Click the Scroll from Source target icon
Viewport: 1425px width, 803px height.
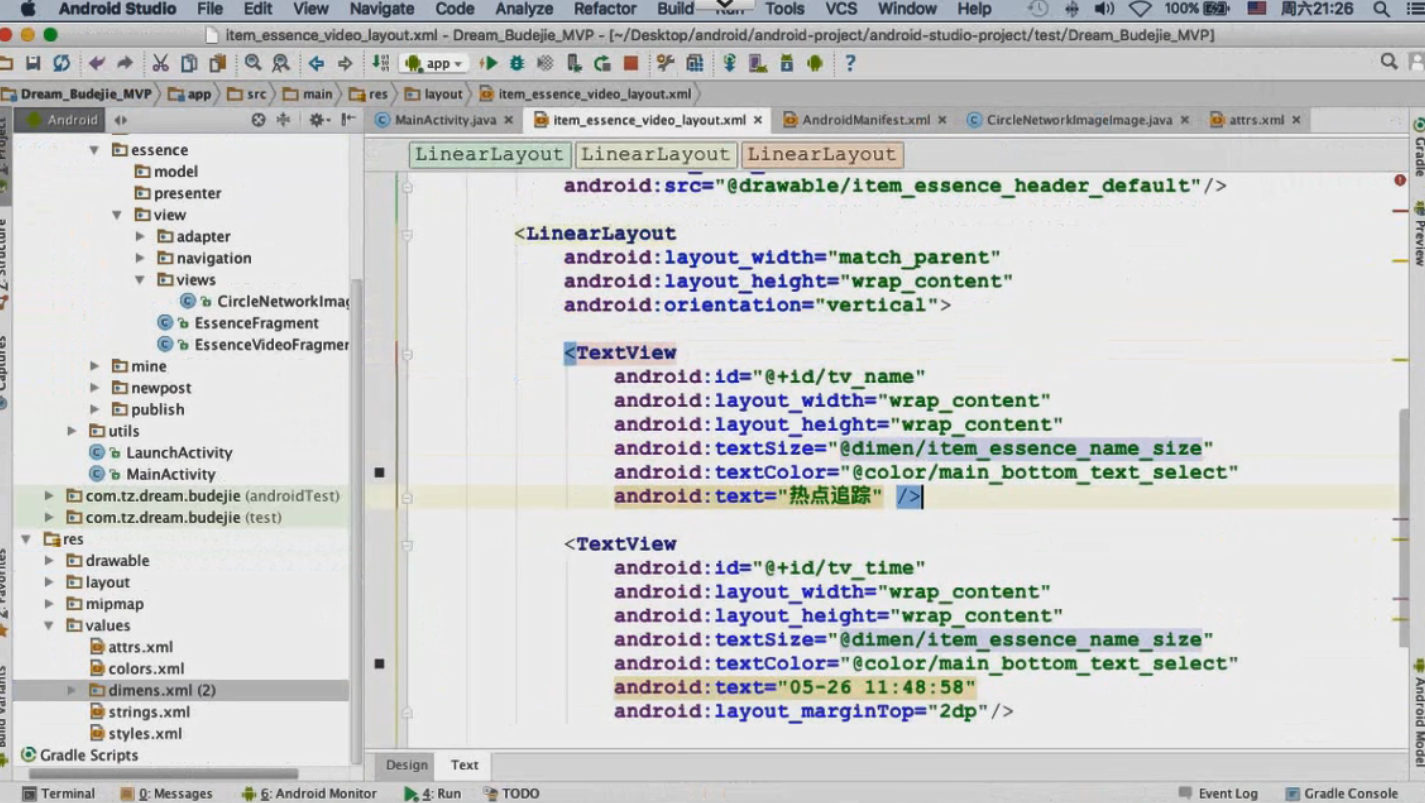(x=258, y=120)
